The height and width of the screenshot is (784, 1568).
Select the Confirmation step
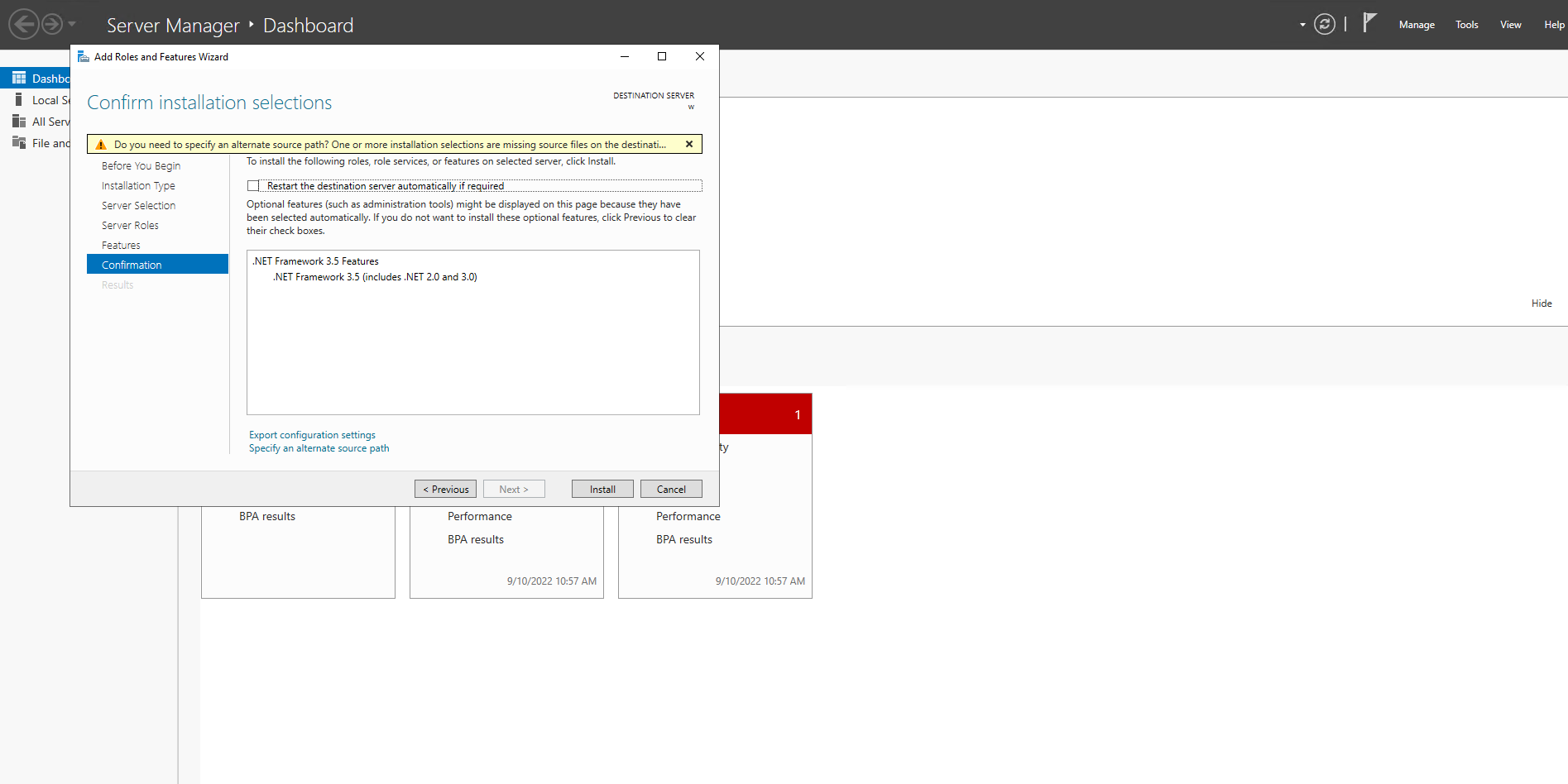point(157,264)
